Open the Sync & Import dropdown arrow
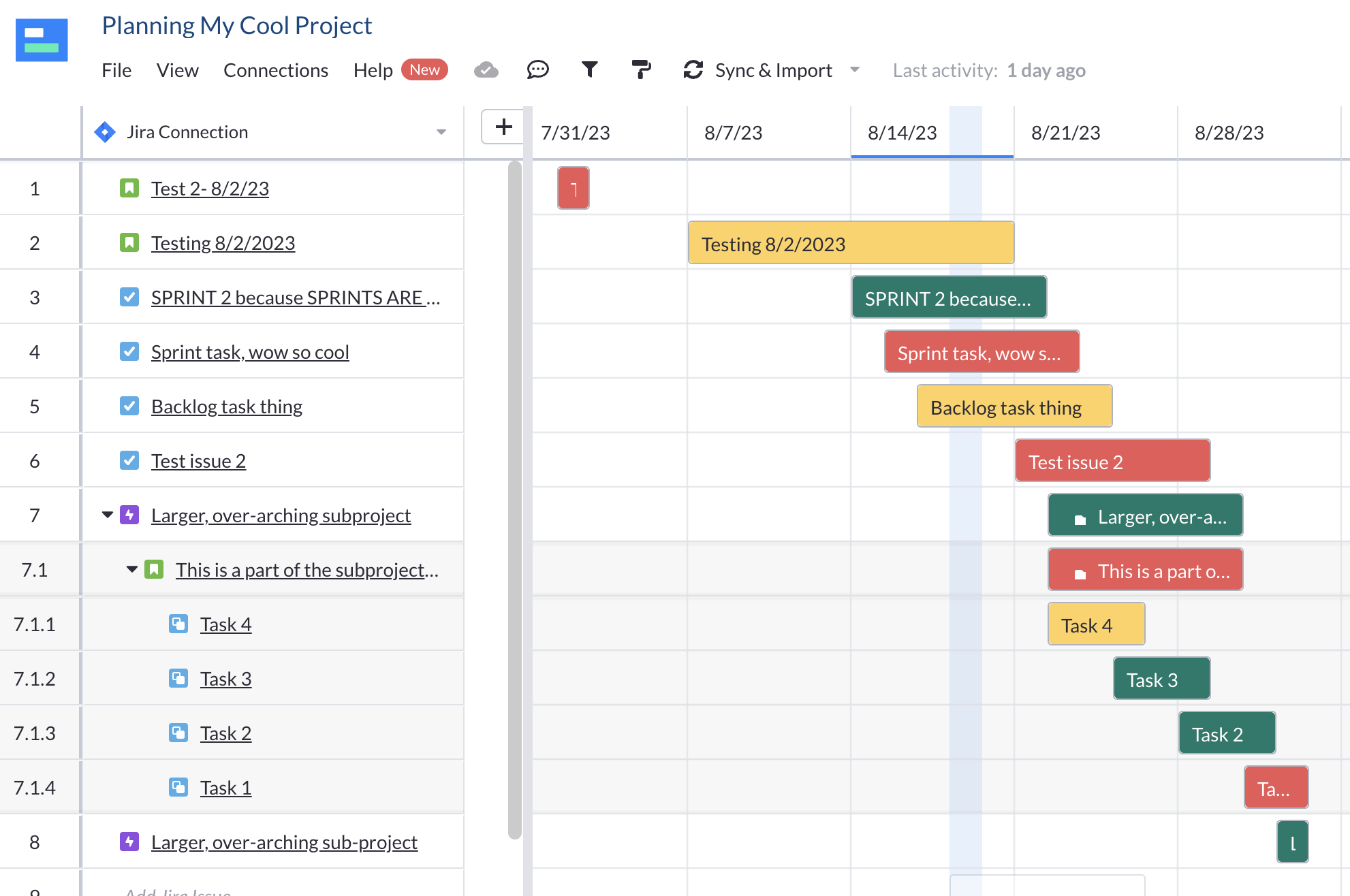Screen dimensions: 1350x896 pyautogui.click(x=855, y=70)
